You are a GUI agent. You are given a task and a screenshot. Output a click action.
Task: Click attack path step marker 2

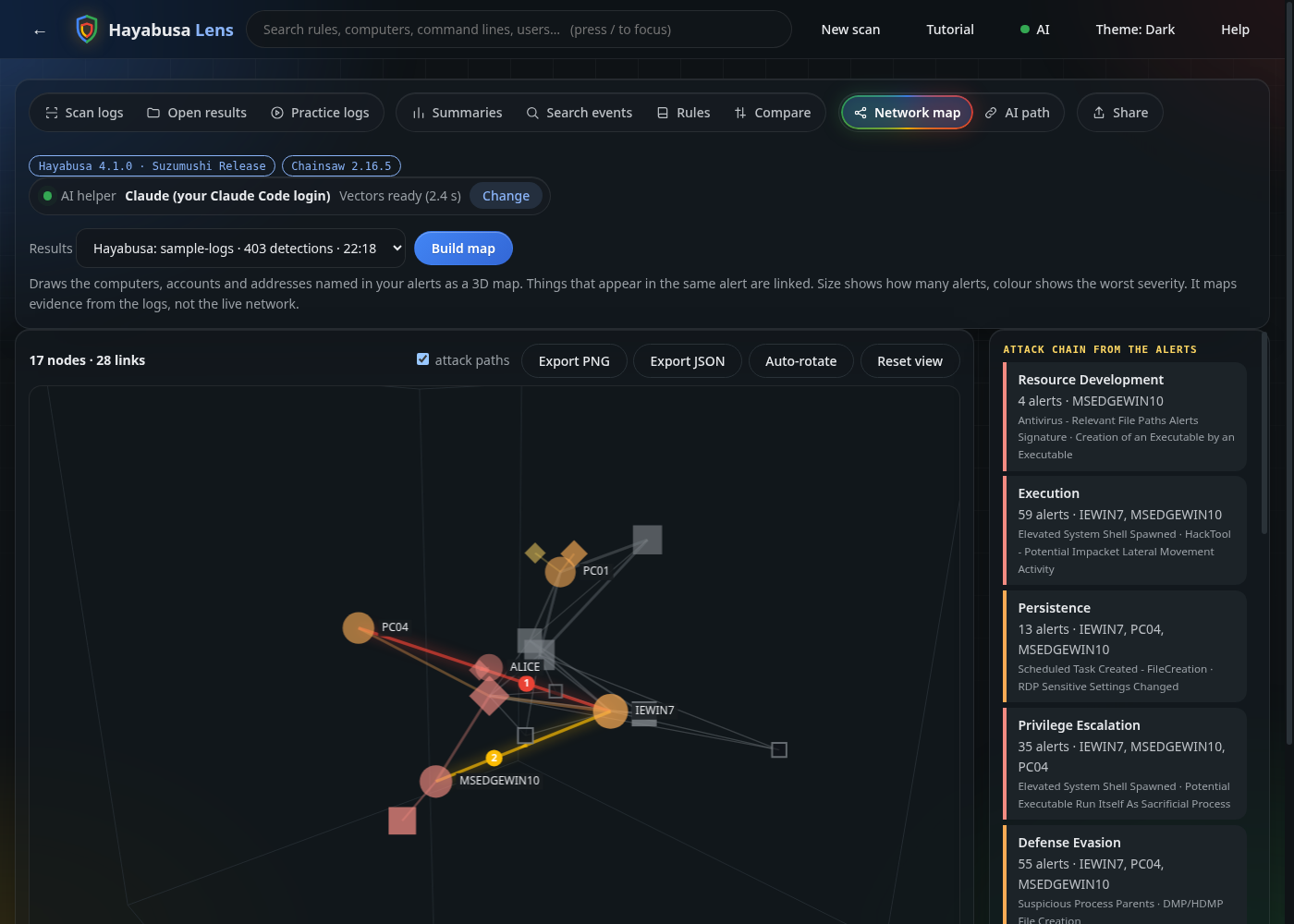click(494, 759)
